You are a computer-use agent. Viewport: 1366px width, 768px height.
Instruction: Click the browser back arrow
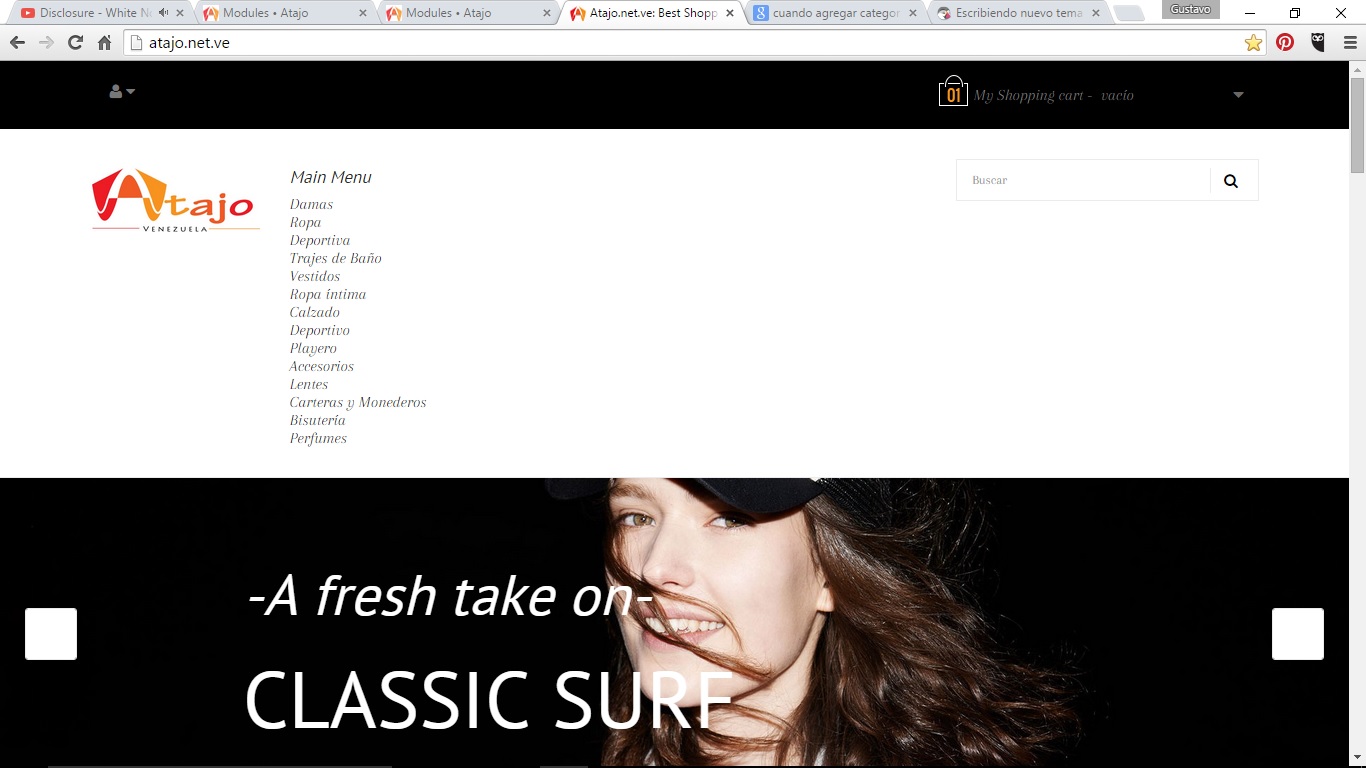click(x=17, y=43)
